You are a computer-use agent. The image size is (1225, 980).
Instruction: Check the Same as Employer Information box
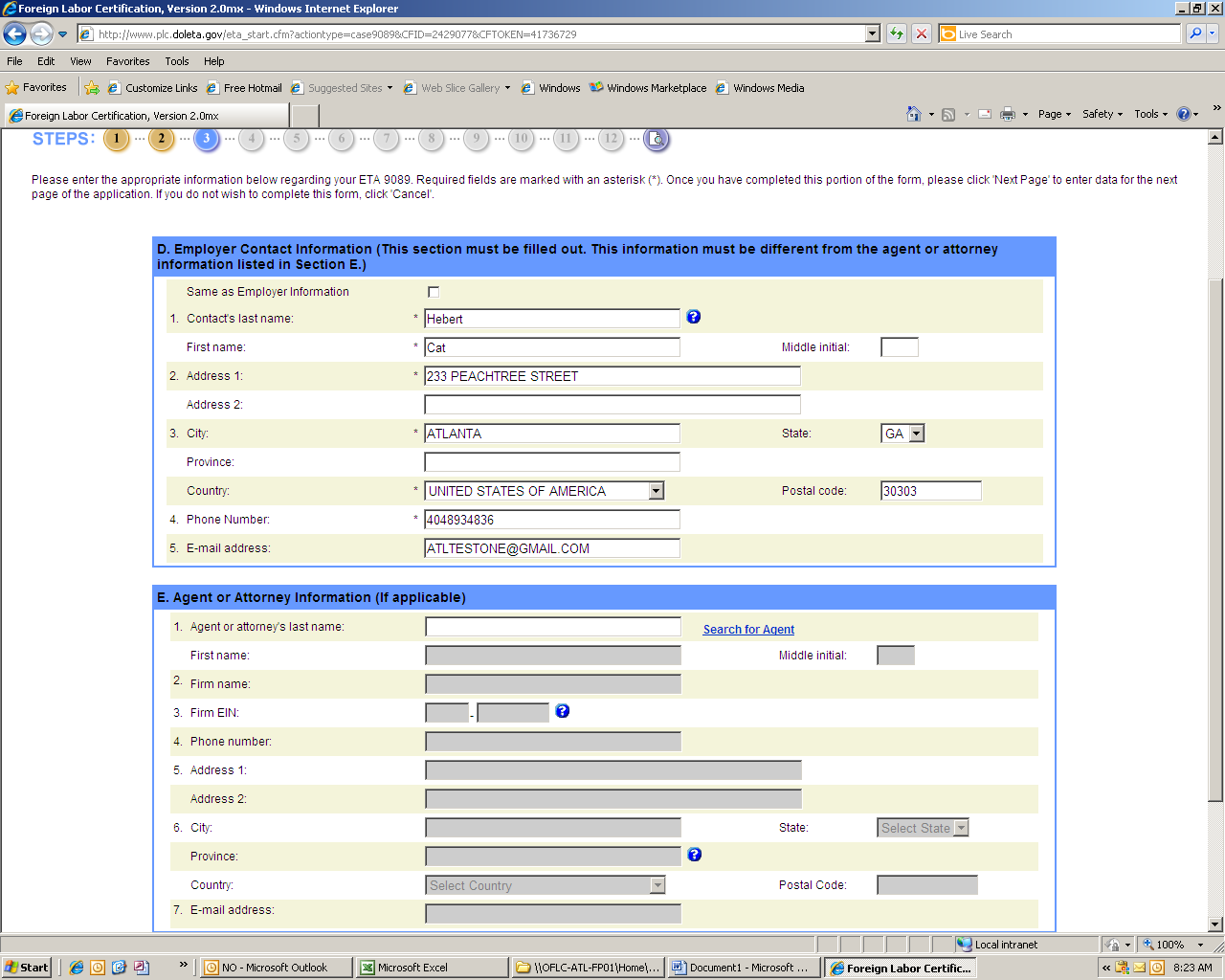[x=434, y=292]
